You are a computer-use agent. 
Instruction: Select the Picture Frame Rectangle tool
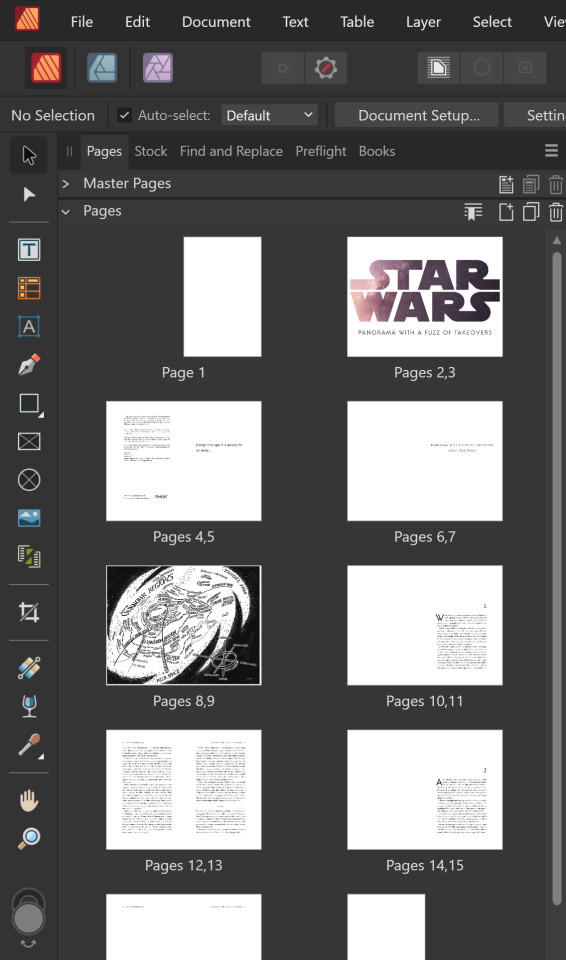tap(29, 441)
